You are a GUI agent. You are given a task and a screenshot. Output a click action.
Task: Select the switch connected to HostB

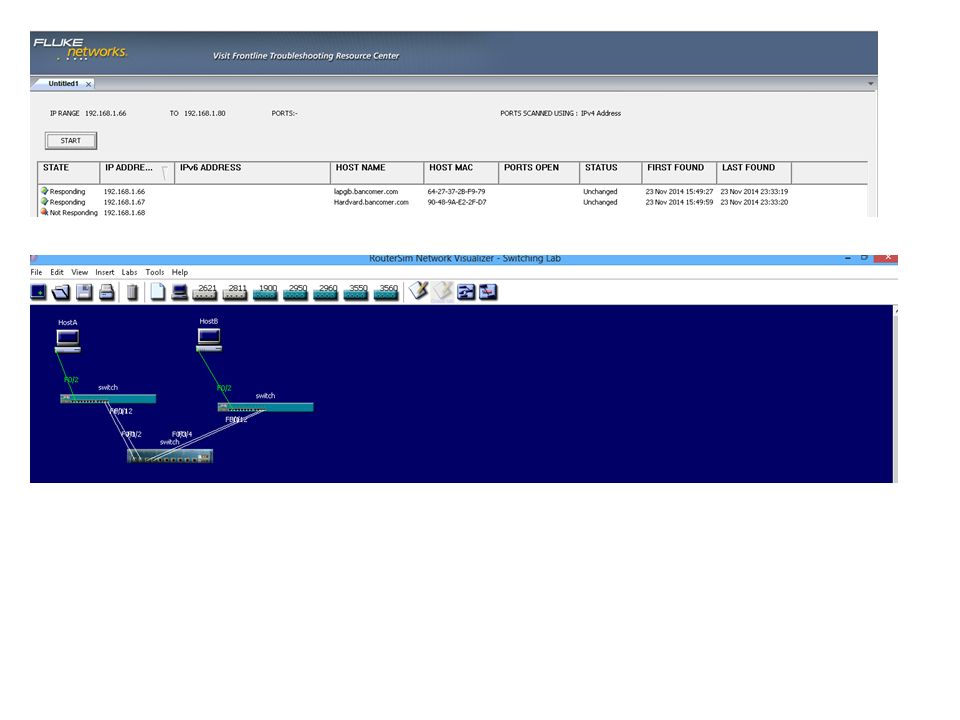coord(266,407)
